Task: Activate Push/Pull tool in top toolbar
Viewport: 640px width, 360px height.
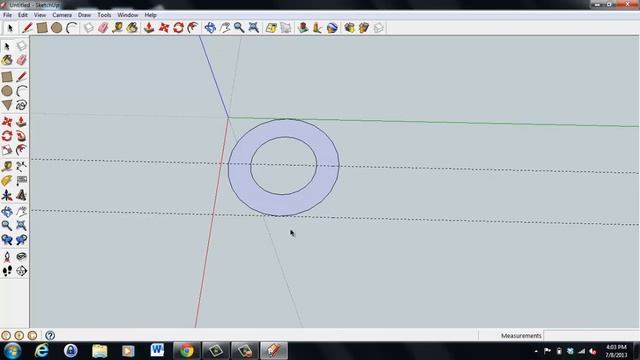Action: coord(149,28)
